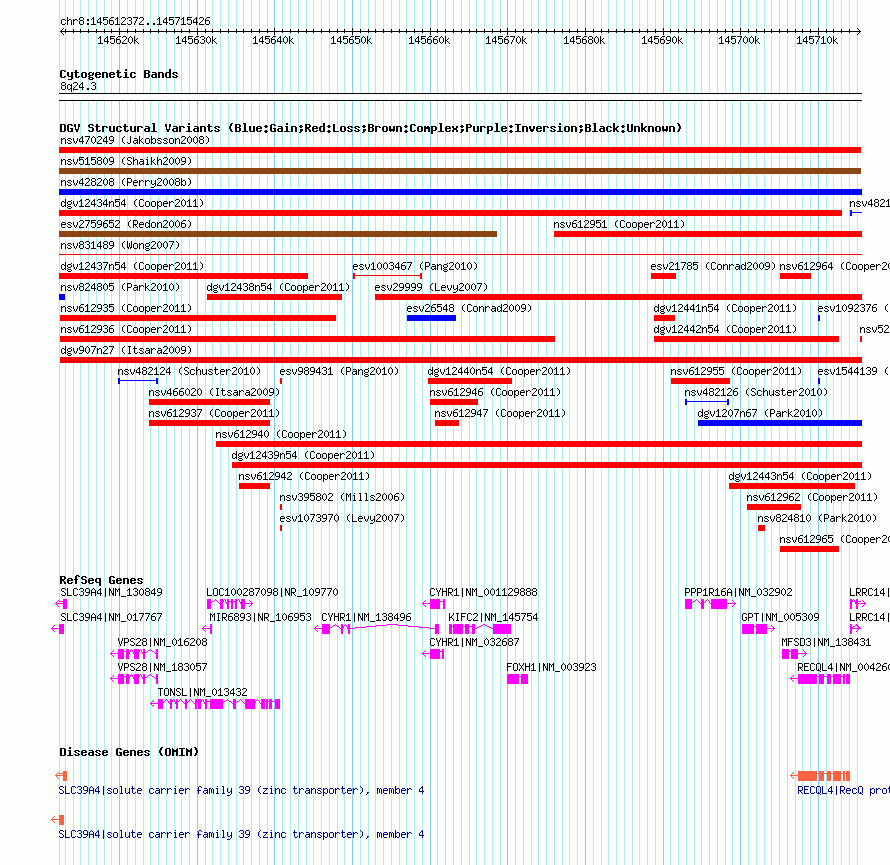Viewport: 890px width, 865px height.
Task: Open the Disease Genes (OMIM) track title
Action: click(x=129, y=752)
